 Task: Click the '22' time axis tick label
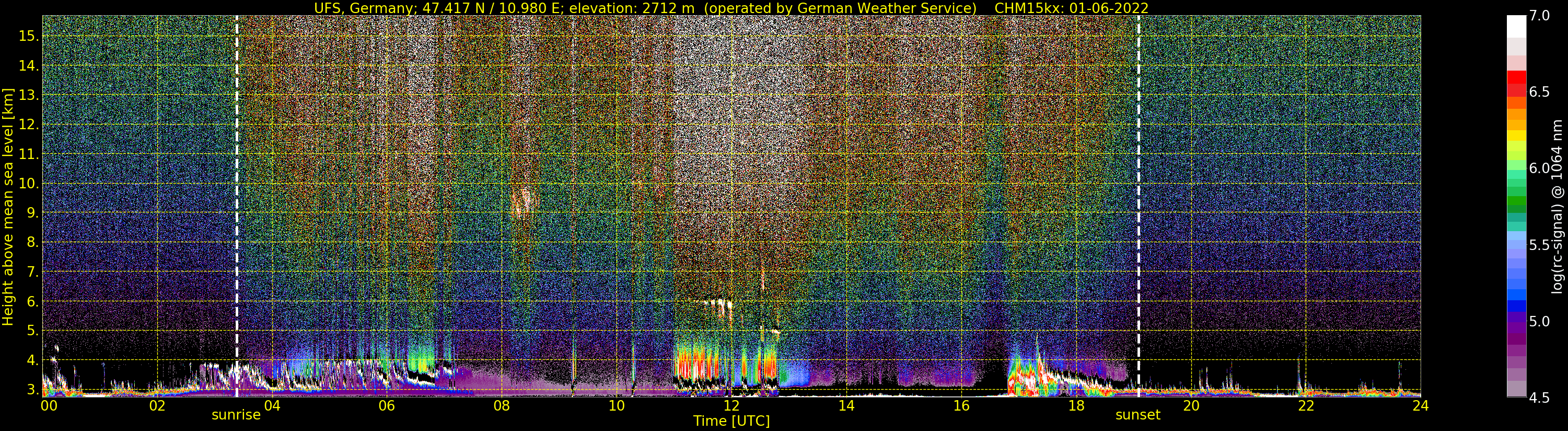click(1306, 406)
